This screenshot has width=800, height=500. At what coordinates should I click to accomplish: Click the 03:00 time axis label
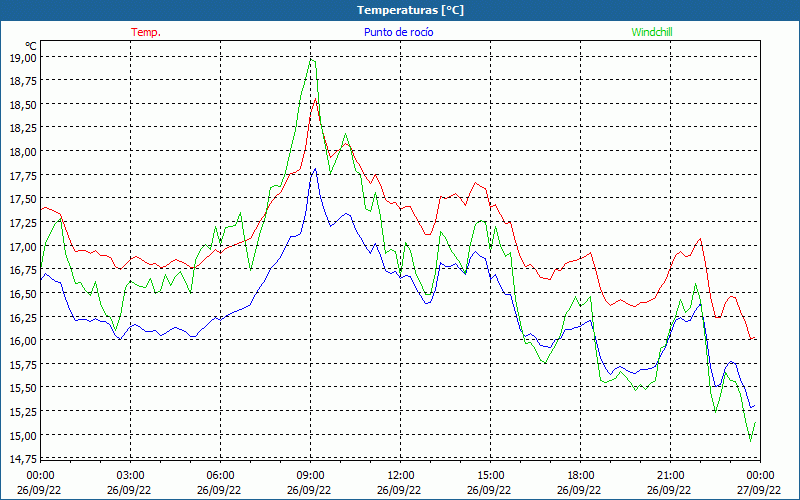pos(130,476)
